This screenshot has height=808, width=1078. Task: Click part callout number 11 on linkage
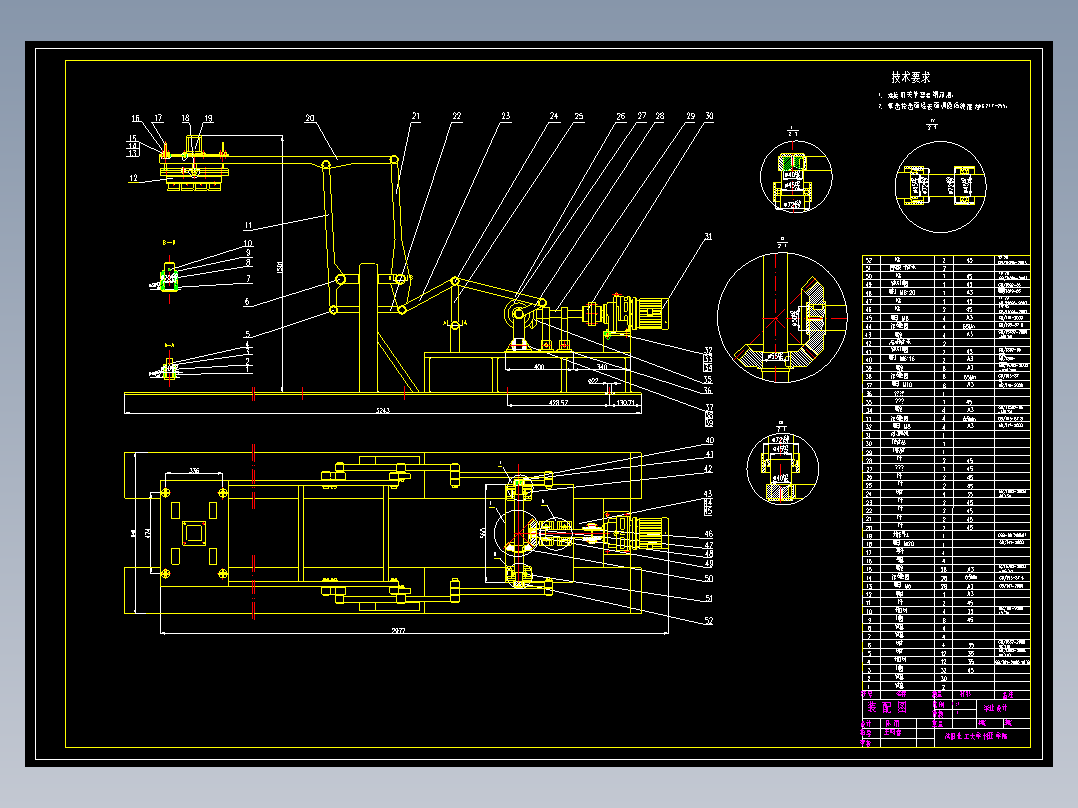(248, 226)
